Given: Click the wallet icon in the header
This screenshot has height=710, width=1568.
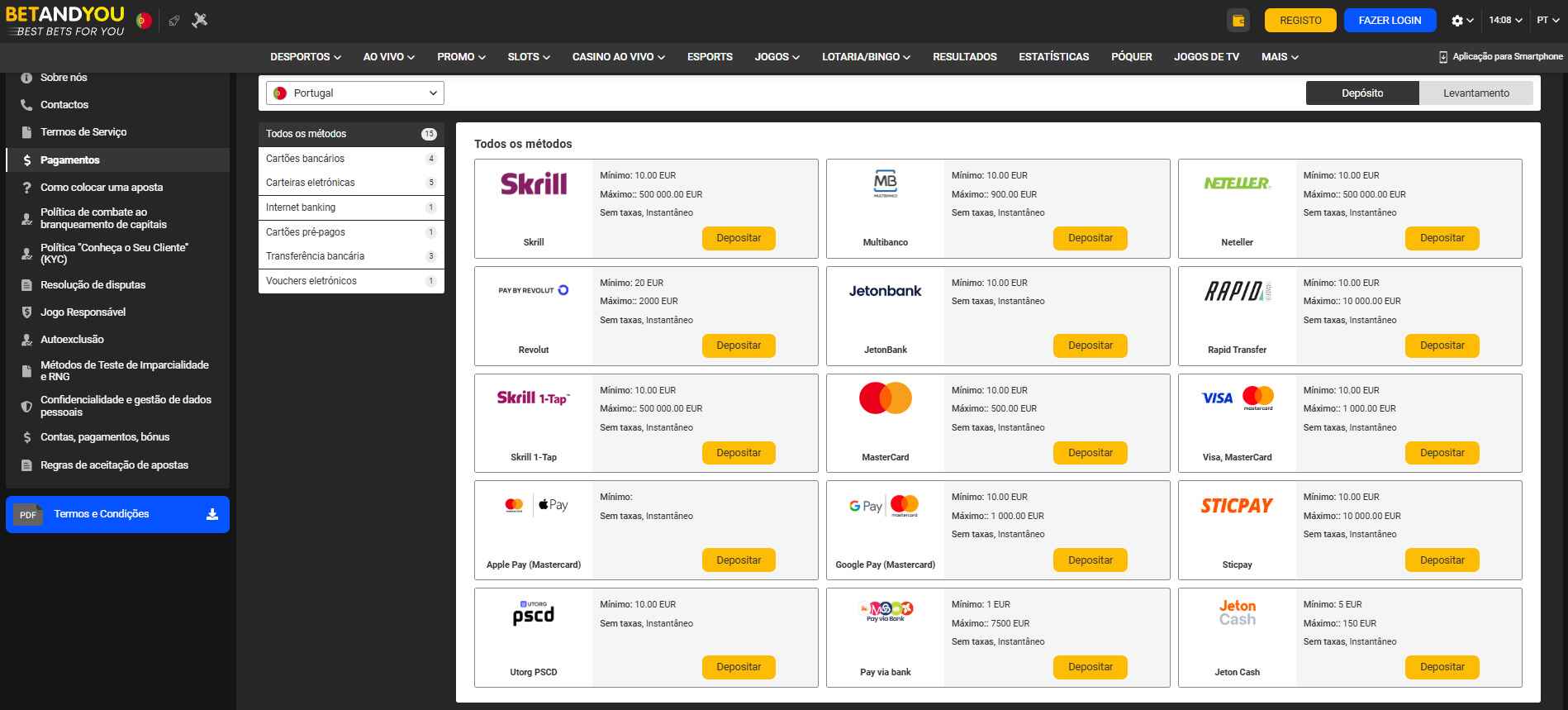Looking at the screenshot, I should tap(1238, 21).
